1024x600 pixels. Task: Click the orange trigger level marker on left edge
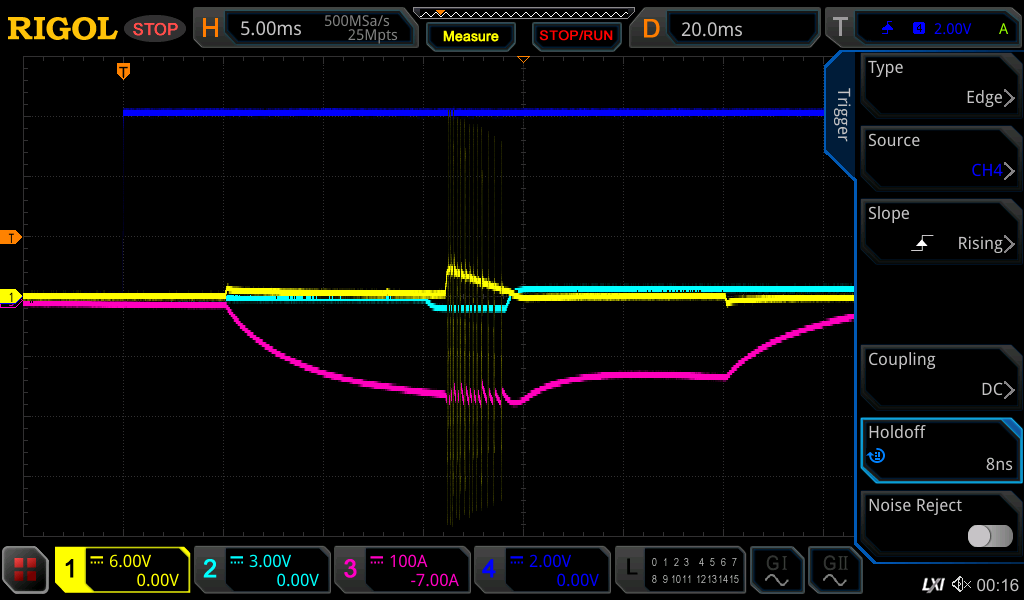(x=12, y=237)
